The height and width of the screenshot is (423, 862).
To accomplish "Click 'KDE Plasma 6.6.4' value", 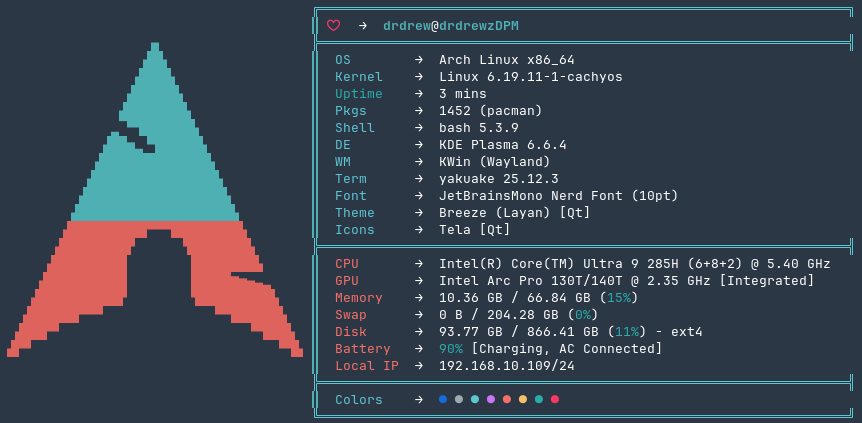I will pyautogui.click(x=503, y=145).
